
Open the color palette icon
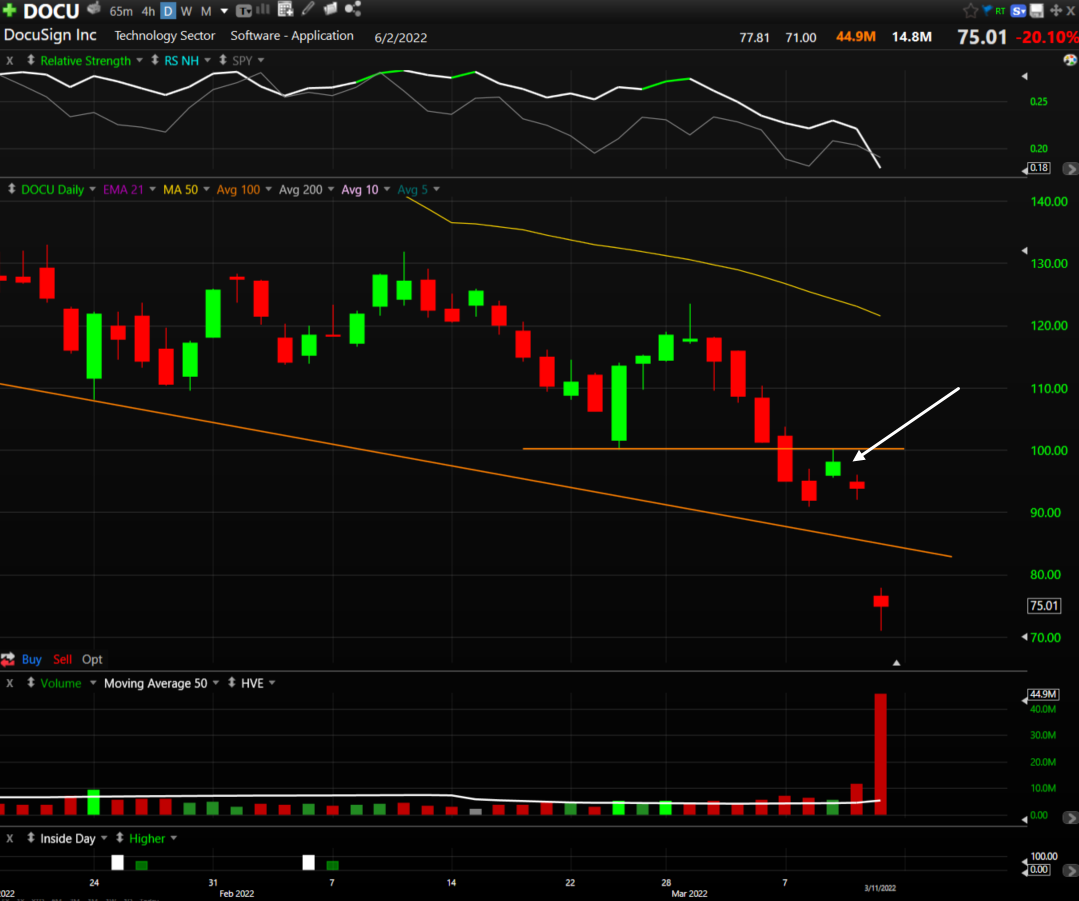coord(1070,61)
